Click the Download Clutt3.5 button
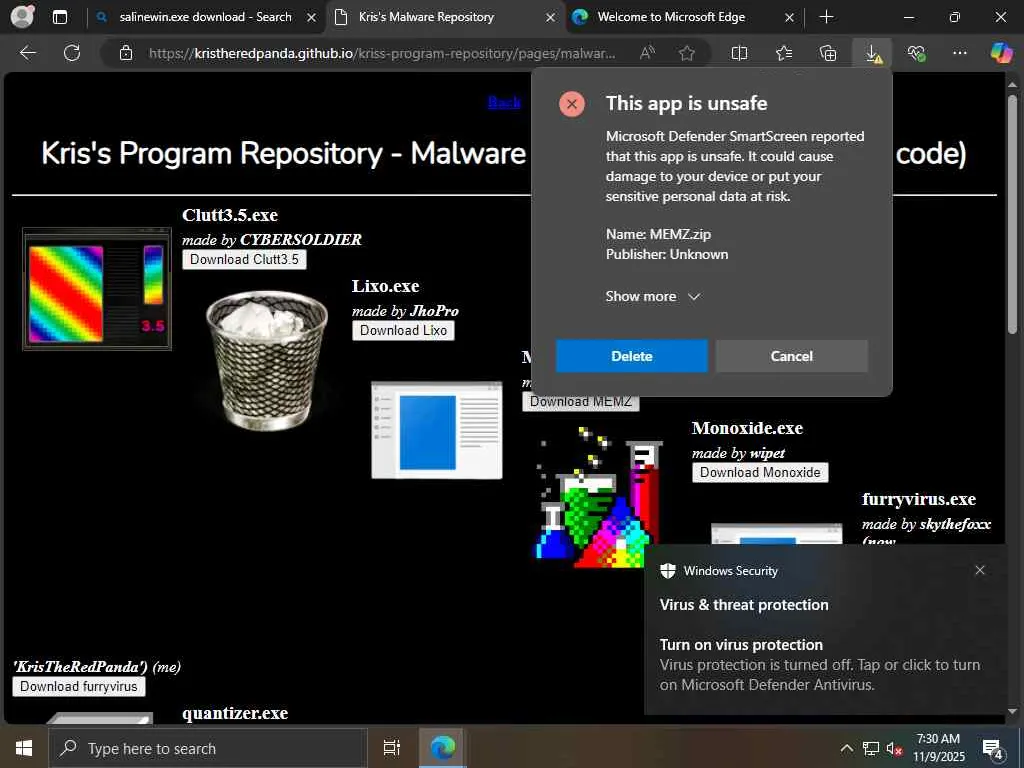This screenshot has height=768, width=1024. (x=244, y=259)
